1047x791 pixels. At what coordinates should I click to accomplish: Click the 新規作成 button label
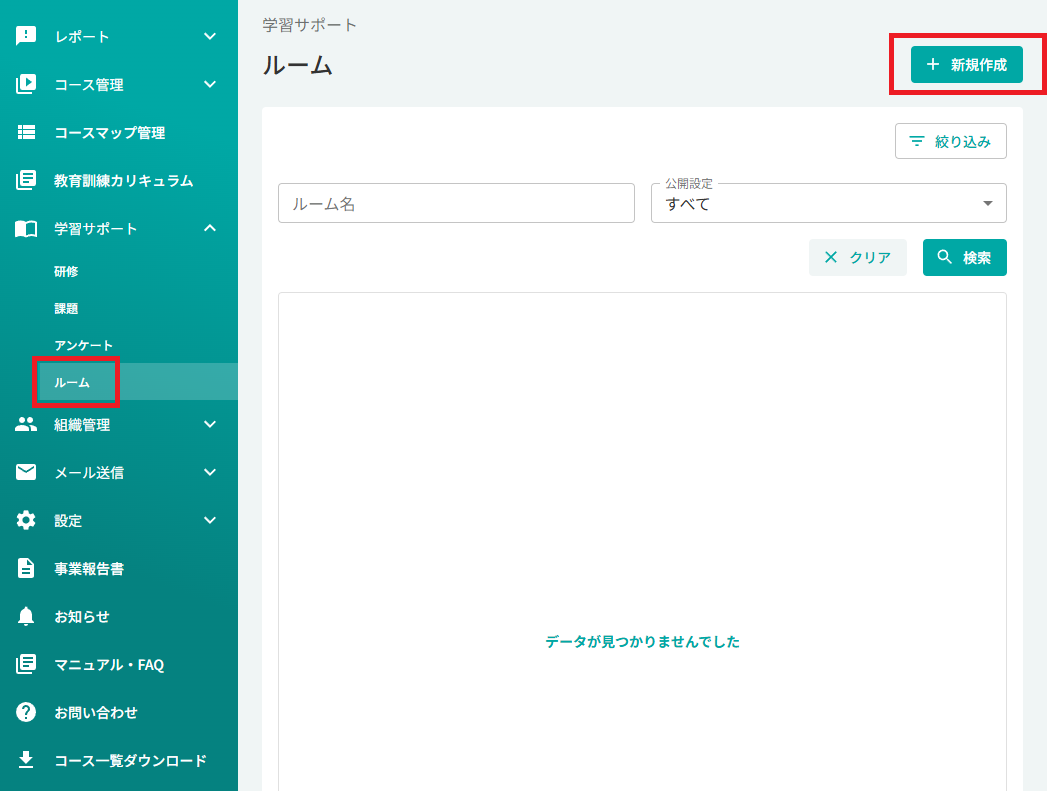click(978, 65)
